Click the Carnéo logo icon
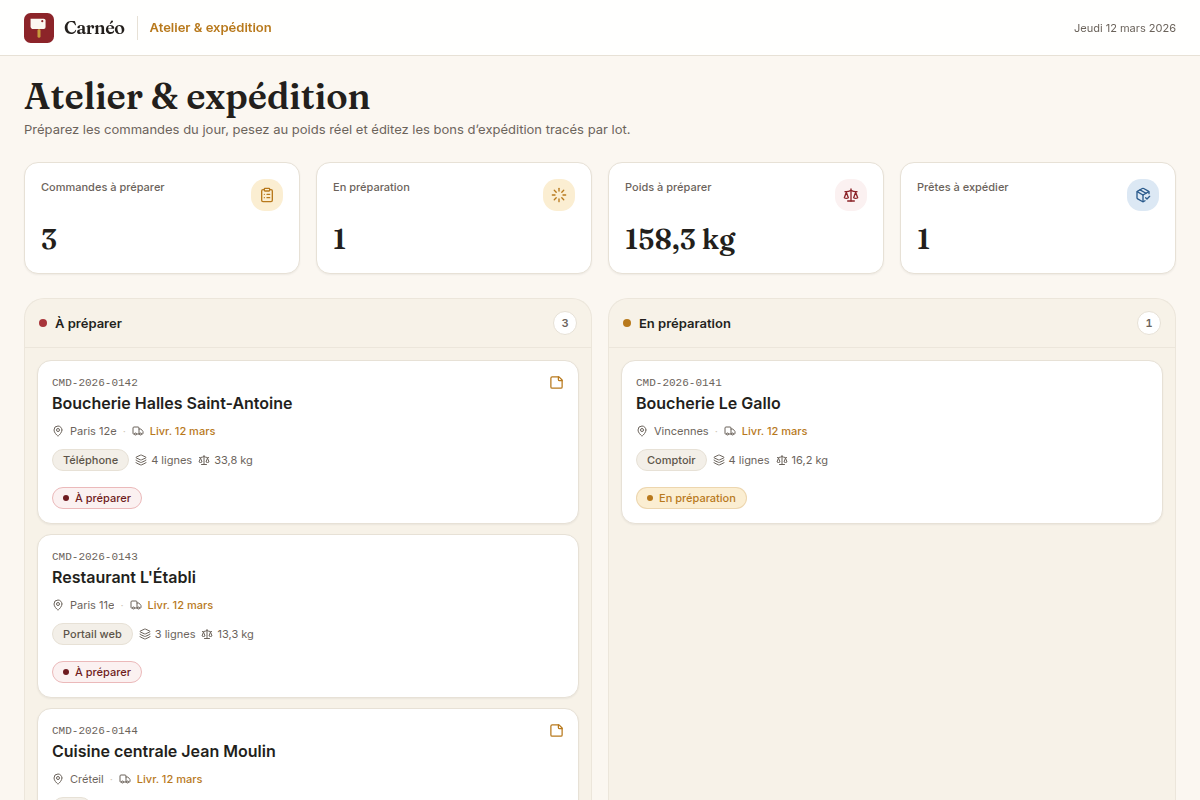Screen dimensions: 1200x800 coord(39,28)
